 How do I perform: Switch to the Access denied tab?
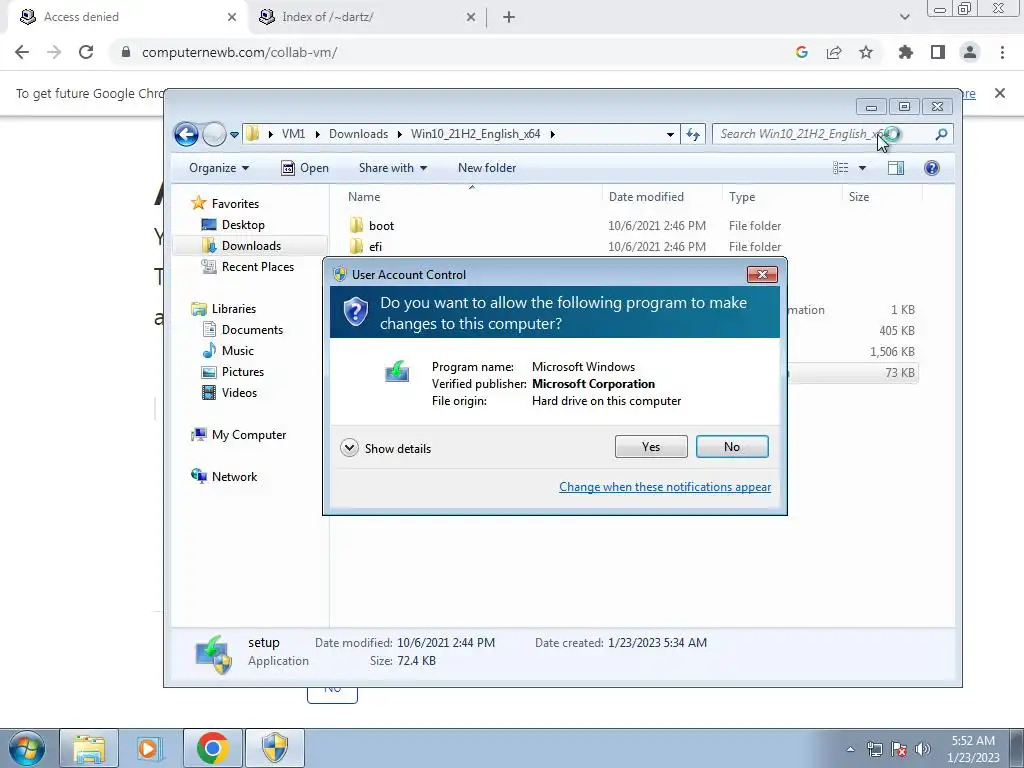point(127,17)
